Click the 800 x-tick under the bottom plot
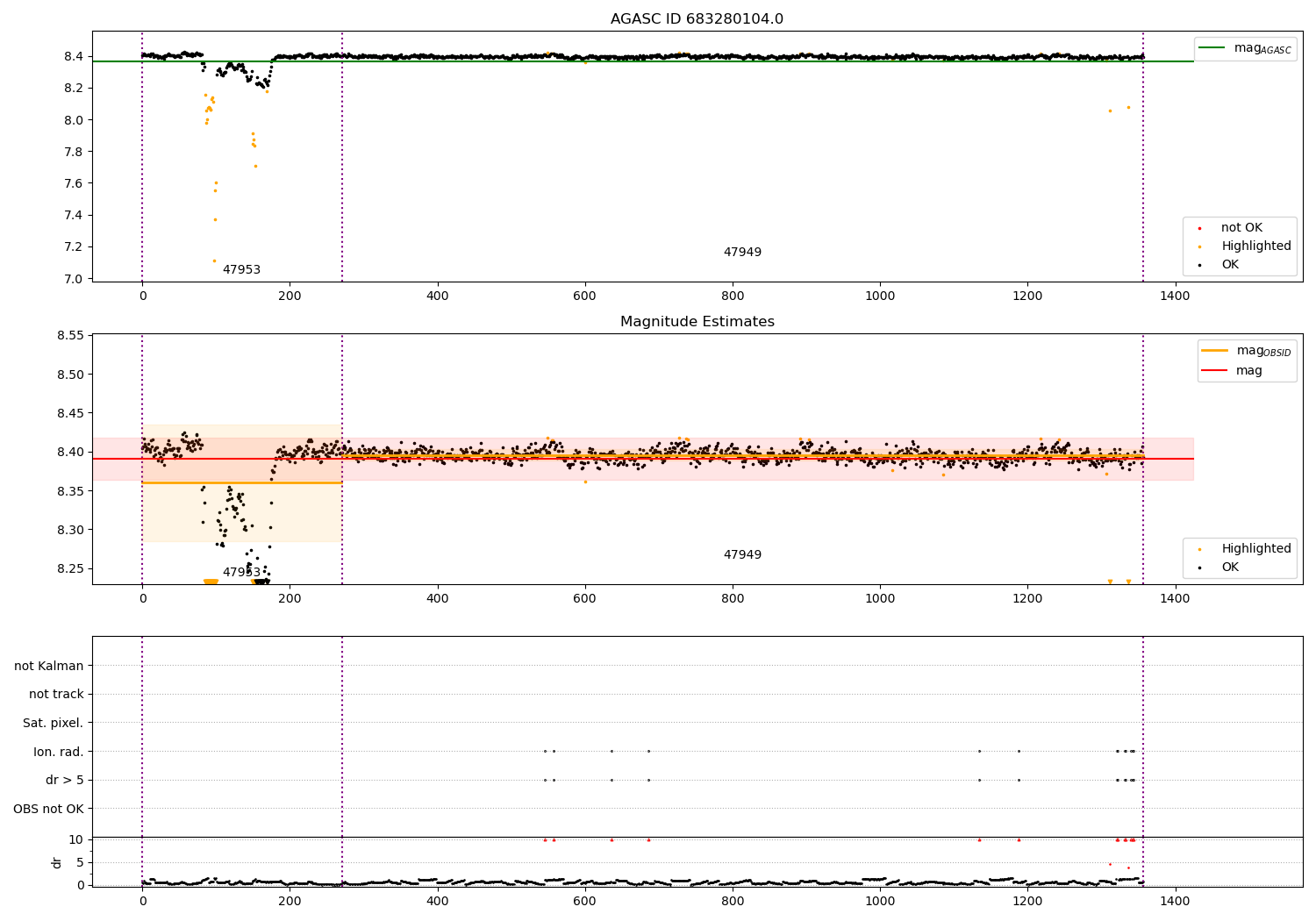The width and height of the screenshot is (1316, 921). [x=733, y=901]
